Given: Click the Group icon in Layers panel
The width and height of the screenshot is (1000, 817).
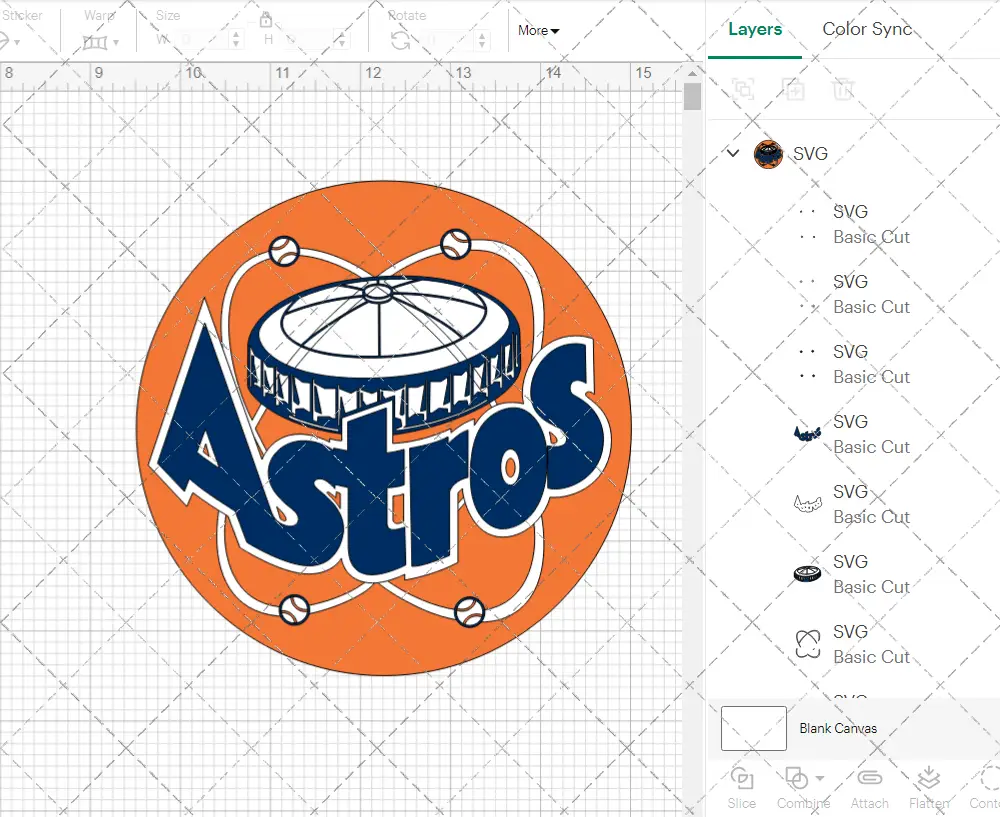Looking at the screenshot, I should (x=743, y=89).
